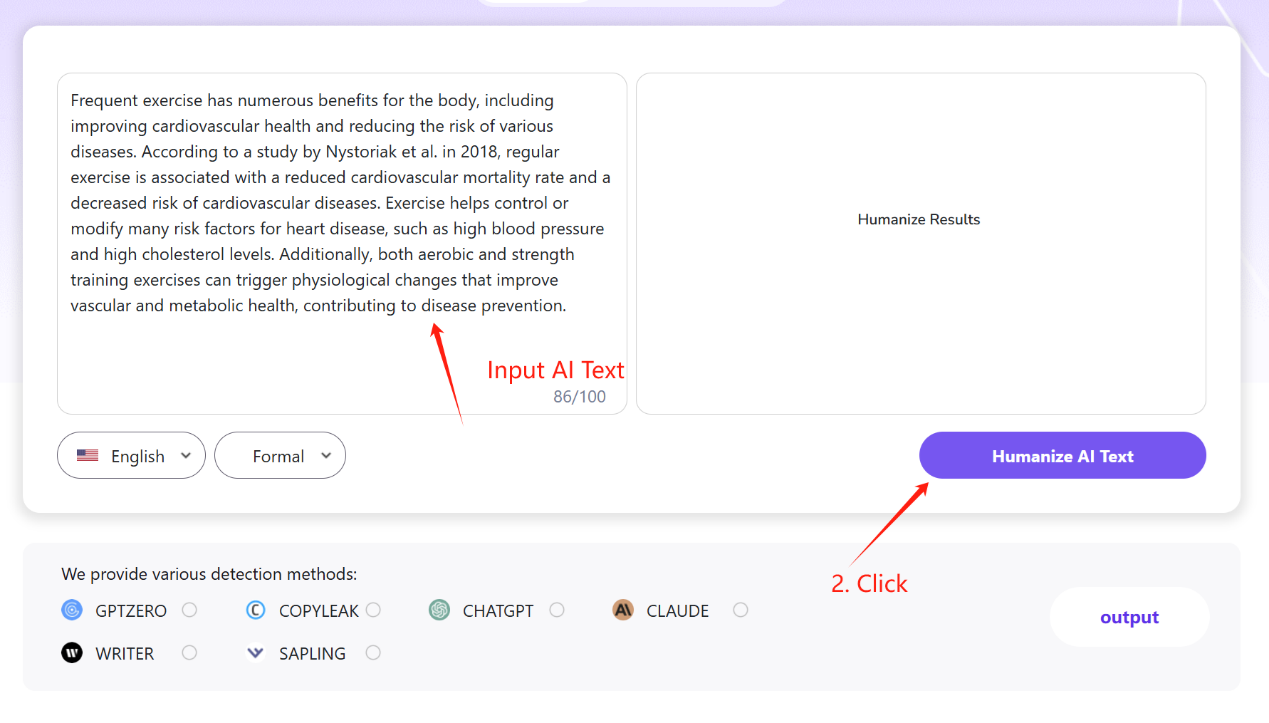This screenshot has height=723, width=1269.
Task: Enable the Copyleak detection radio button
Action: tap(374, 610)
